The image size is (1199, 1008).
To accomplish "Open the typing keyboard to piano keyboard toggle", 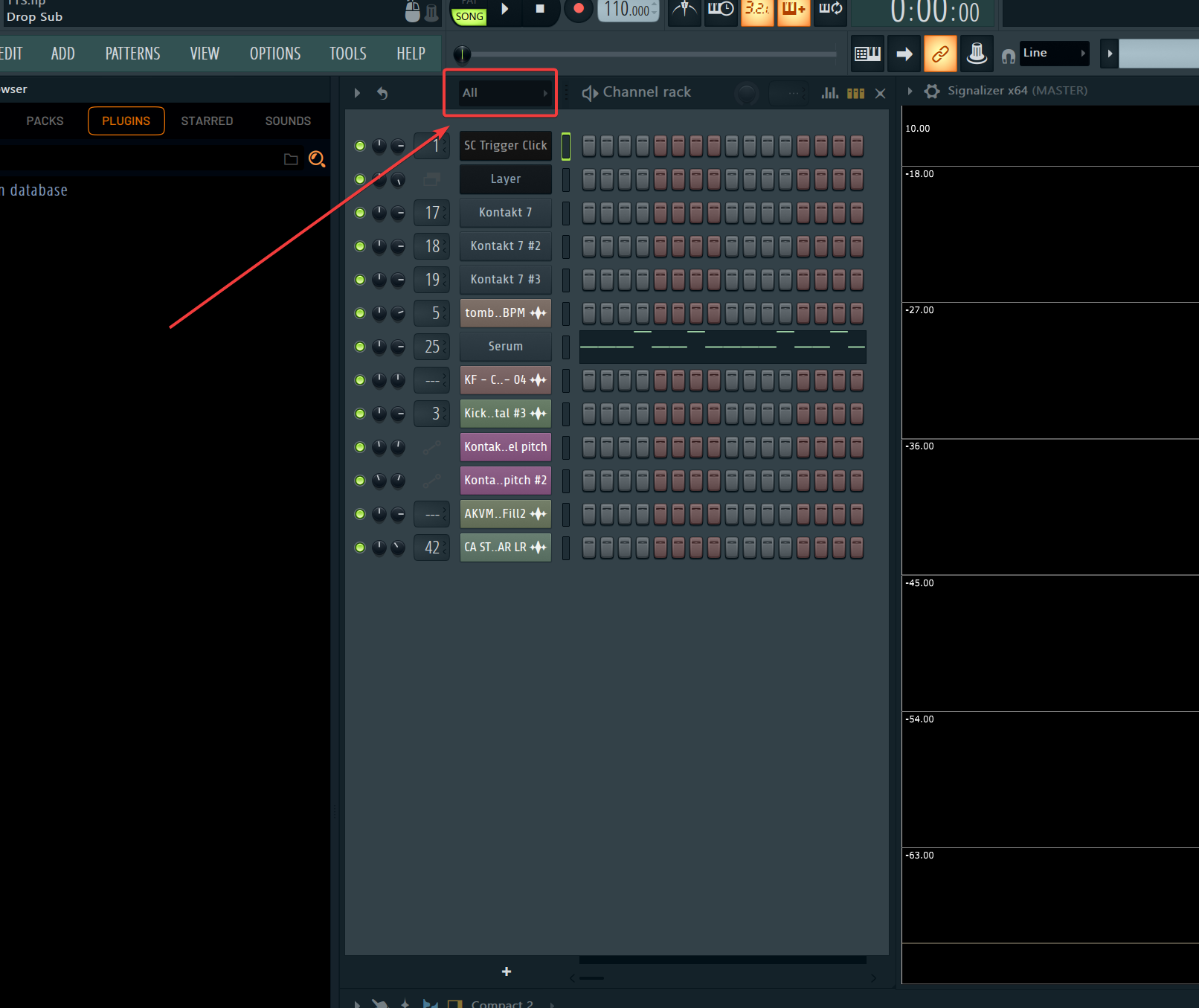I will [x=867, y=53].
